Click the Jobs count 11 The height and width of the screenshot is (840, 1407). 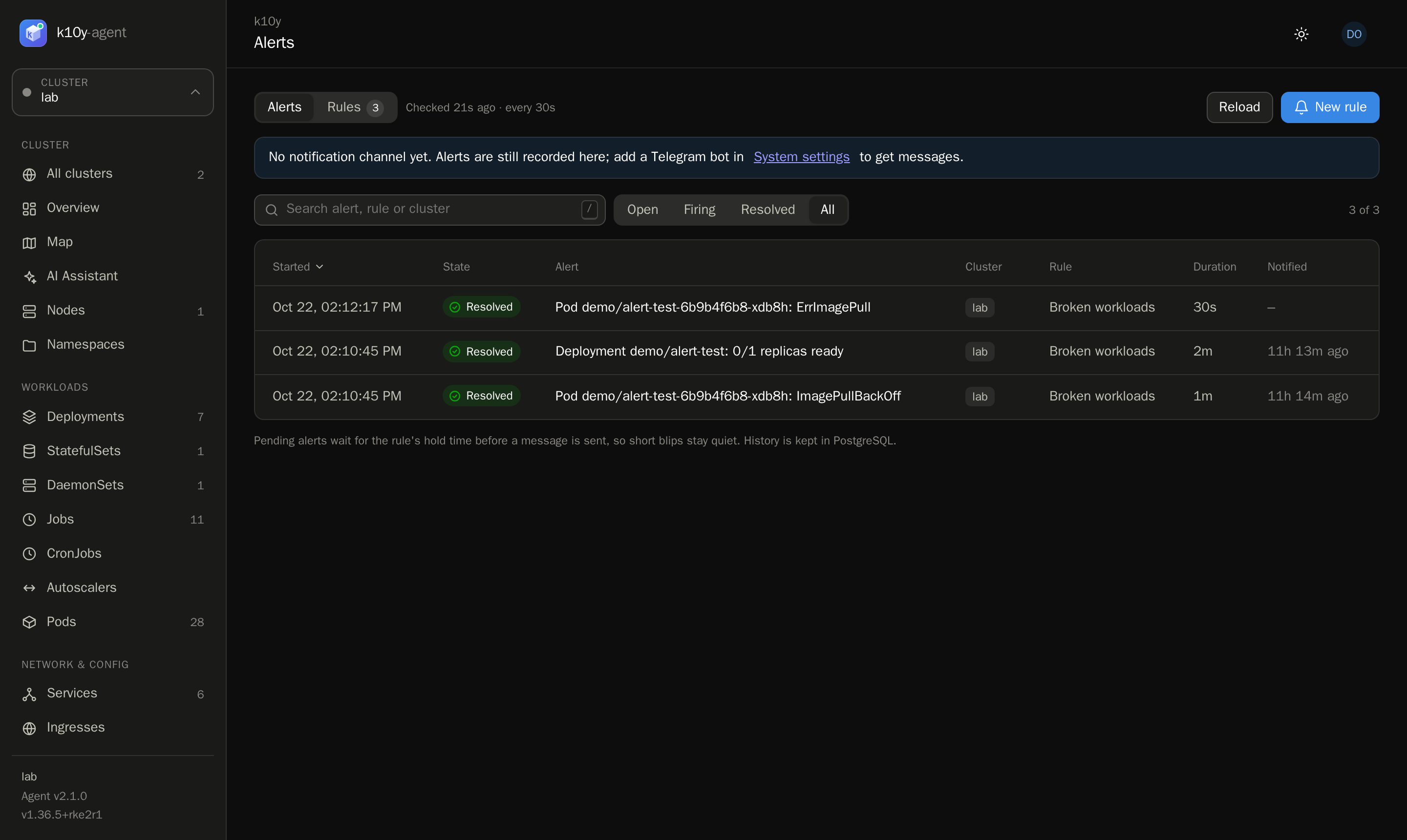point(196,520)
